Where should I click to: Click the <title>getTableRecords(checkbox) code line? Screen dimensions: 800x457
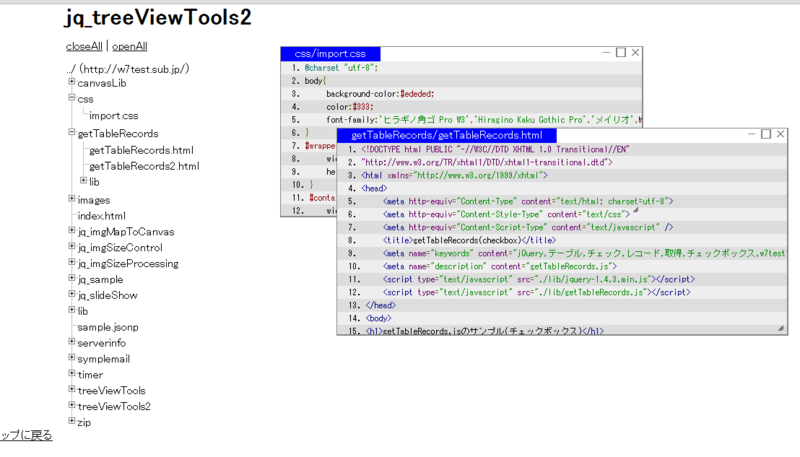(562, 240)
